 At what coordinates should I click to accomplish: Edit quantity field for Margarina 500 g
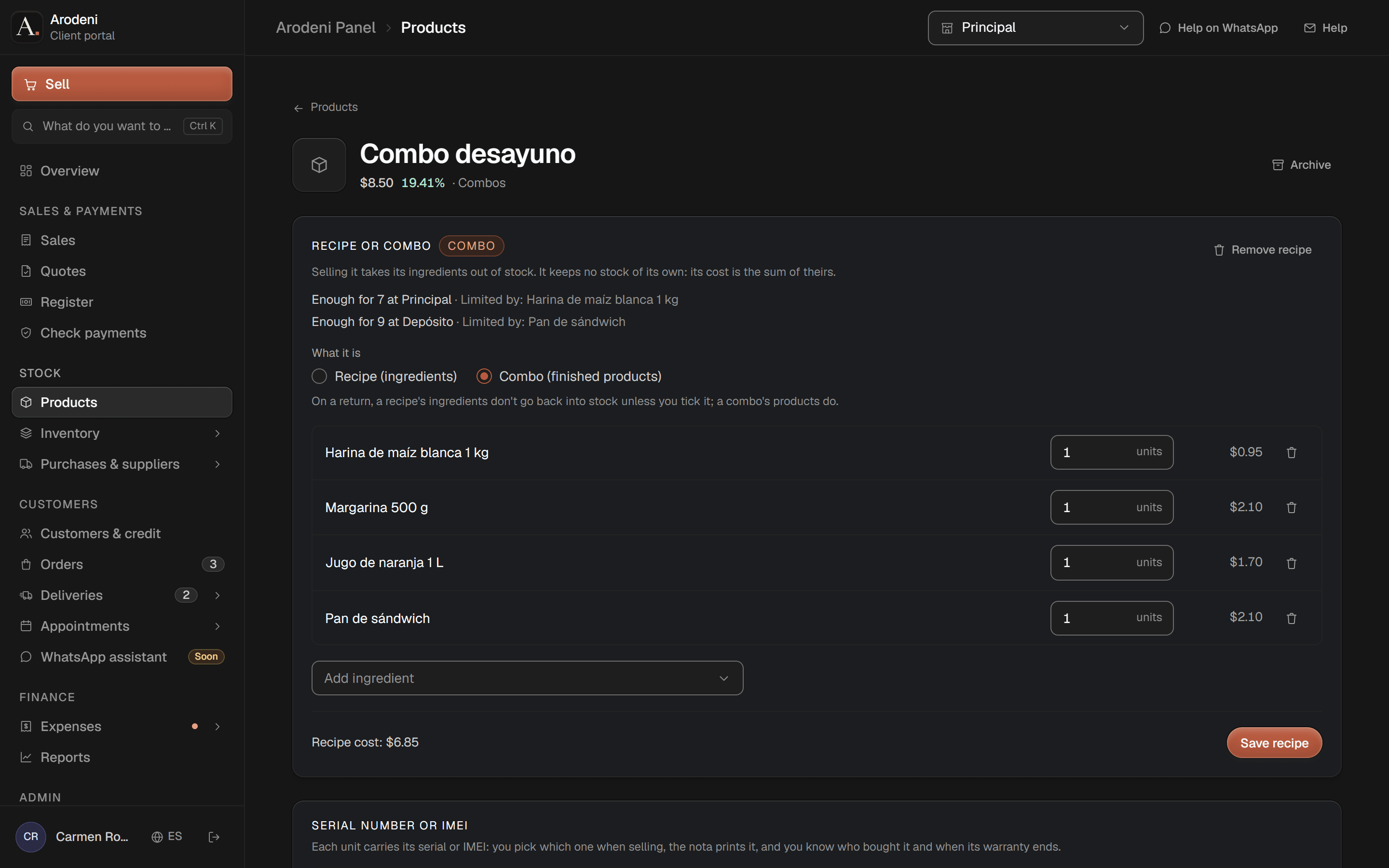pyautogui.click(x=1112, y=507)
